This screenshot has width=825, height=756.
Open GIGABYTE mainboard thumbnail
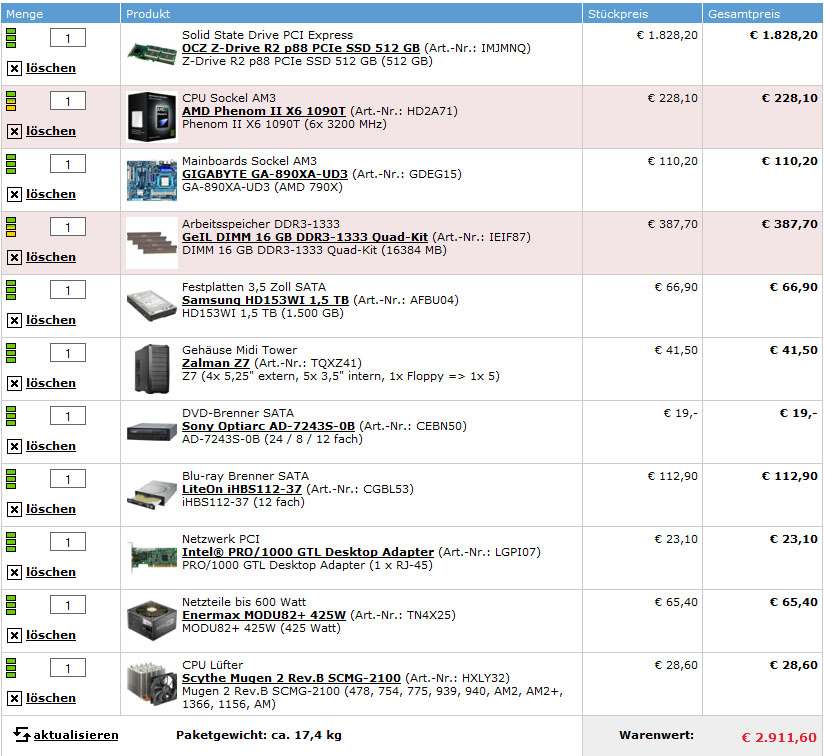pyautogui.click(x=152, y=180)
